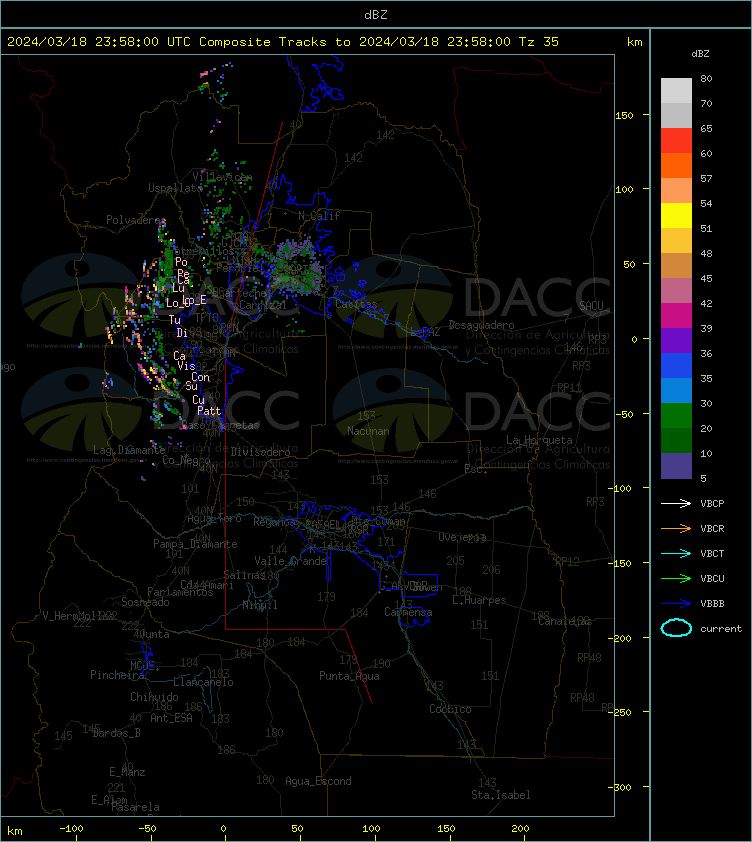Click the 'Agua_Toro' map label
Viewport: 752px width, 842px height.
pos(214,518)
